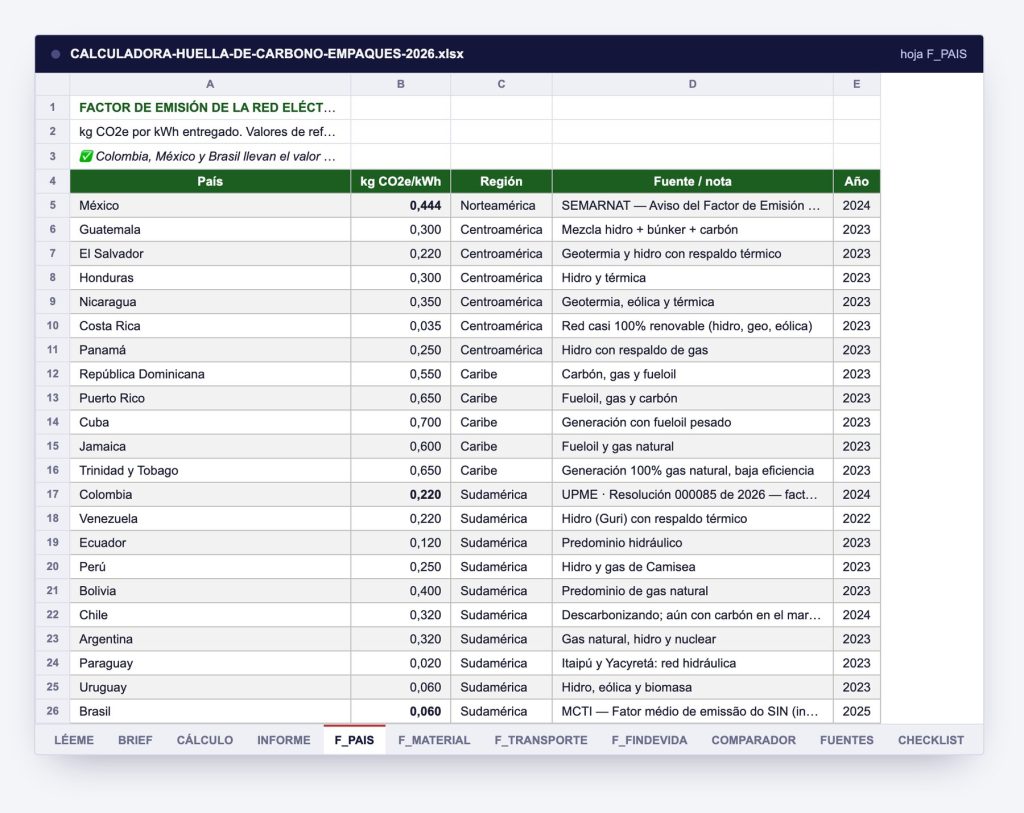This screenshot has width=1024, height=813.
Task: Click the SEMARNAT source cell
Action: pyautogui.click(x=692, y=205)
